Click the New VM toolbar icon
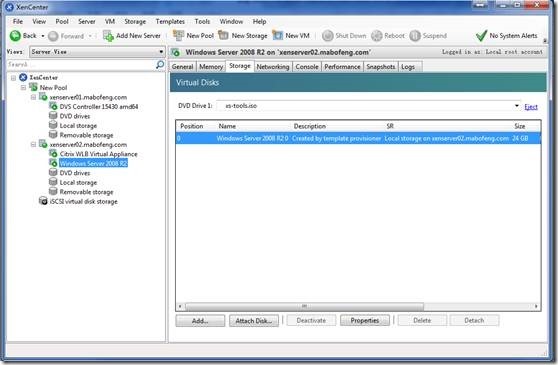 pyautogui.click(x=277, y=35)
